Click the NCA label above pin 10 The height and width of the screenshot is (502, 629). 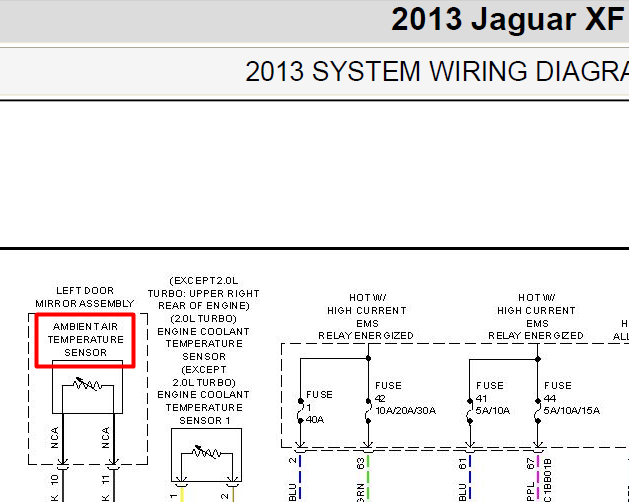pyautogui.click(x=55, y=437)
